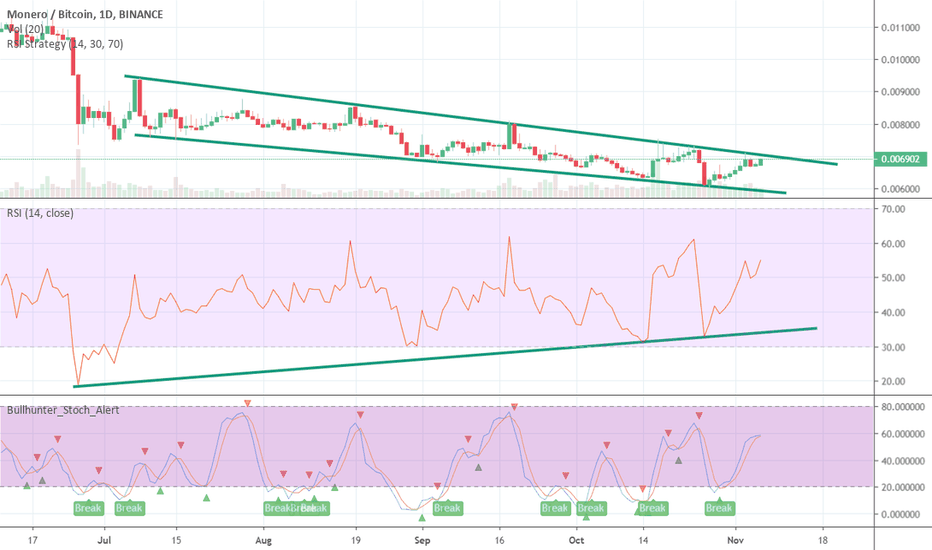Click the green up-triangle marker just above Sep

pyautogui.click(x=422, y=518)
